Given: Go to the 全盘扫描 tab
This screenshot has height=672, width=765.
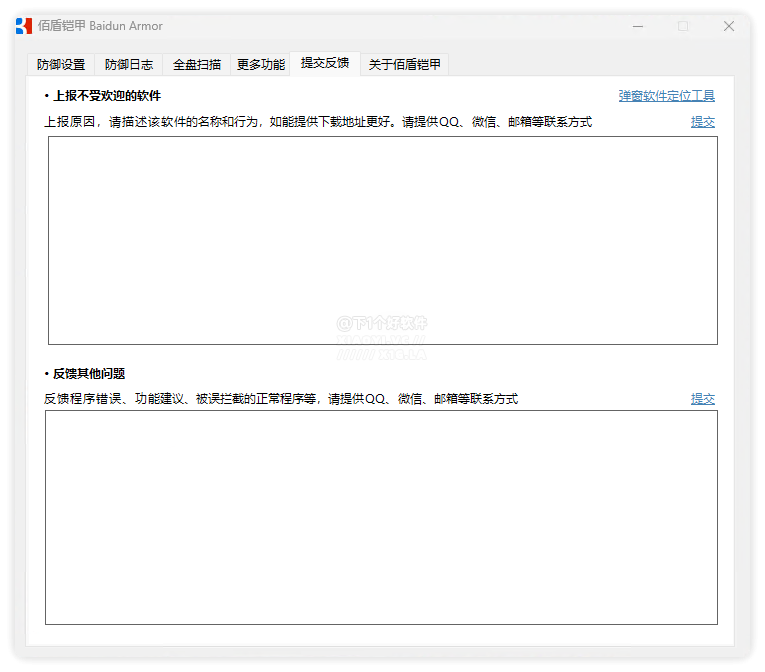Looking at the screenshot, I should coord(197,65).
